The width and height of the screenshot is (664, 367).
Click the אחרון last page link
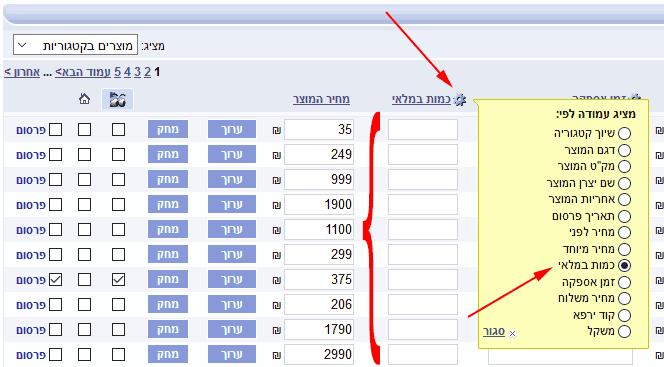pyautogui.click(x=22, y=72)
